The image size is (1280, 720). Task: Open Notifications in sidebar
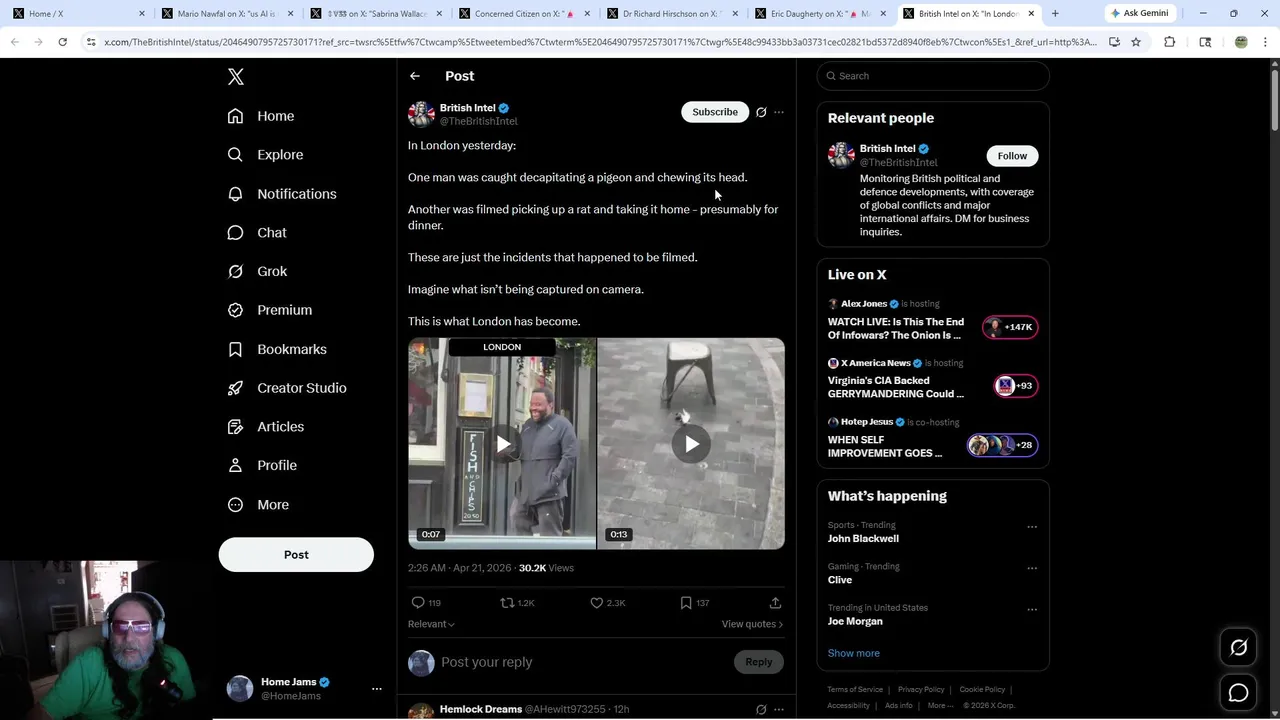(x=281, y=194)
